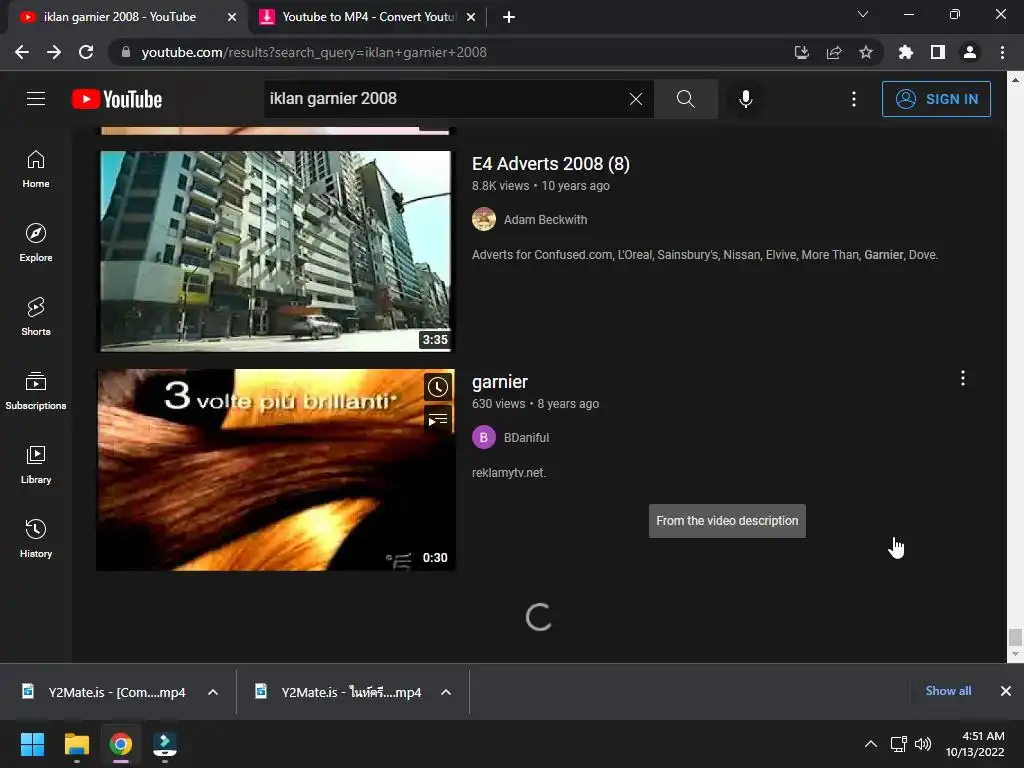Click Show all downloads
Image resolution: width=1024 pixels, height=768 pixels.
[948, 691]
